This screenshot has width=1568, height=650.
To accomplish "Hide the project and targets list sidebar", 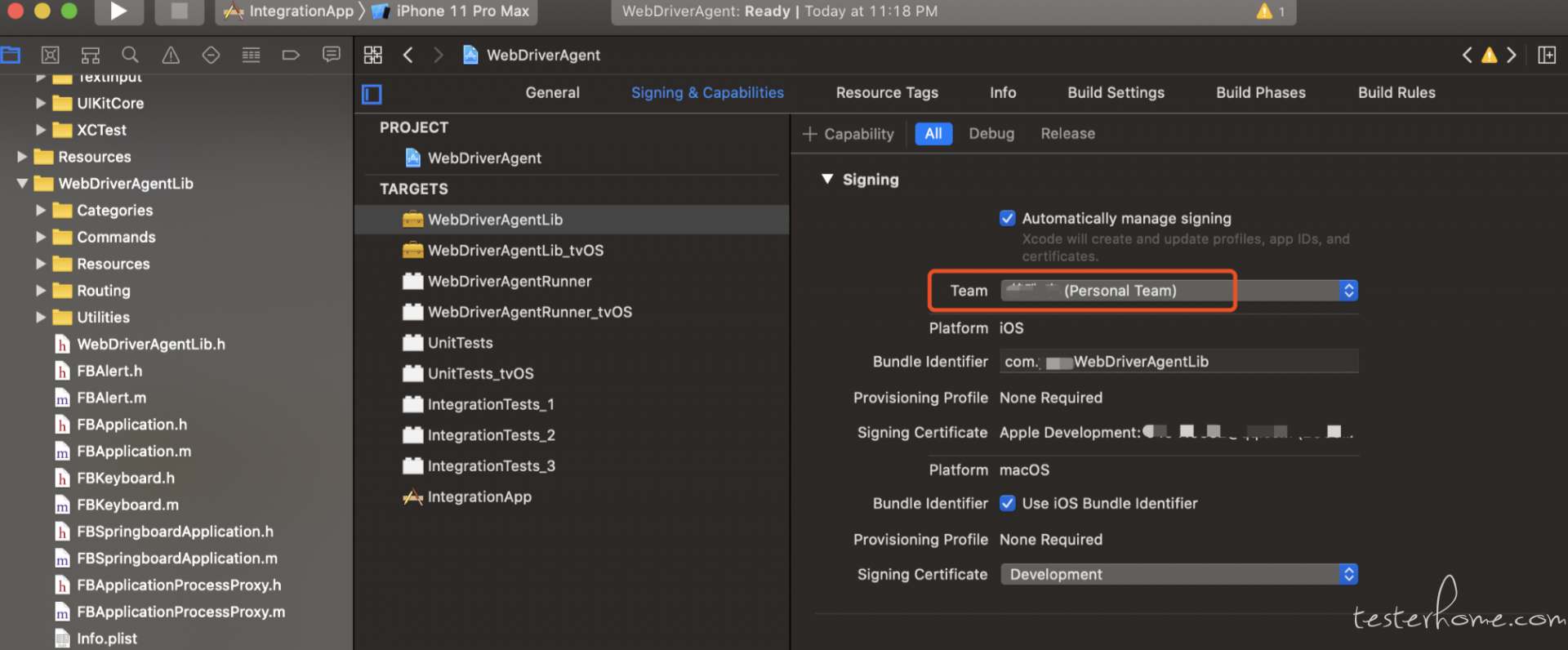I will pos(372,94).
